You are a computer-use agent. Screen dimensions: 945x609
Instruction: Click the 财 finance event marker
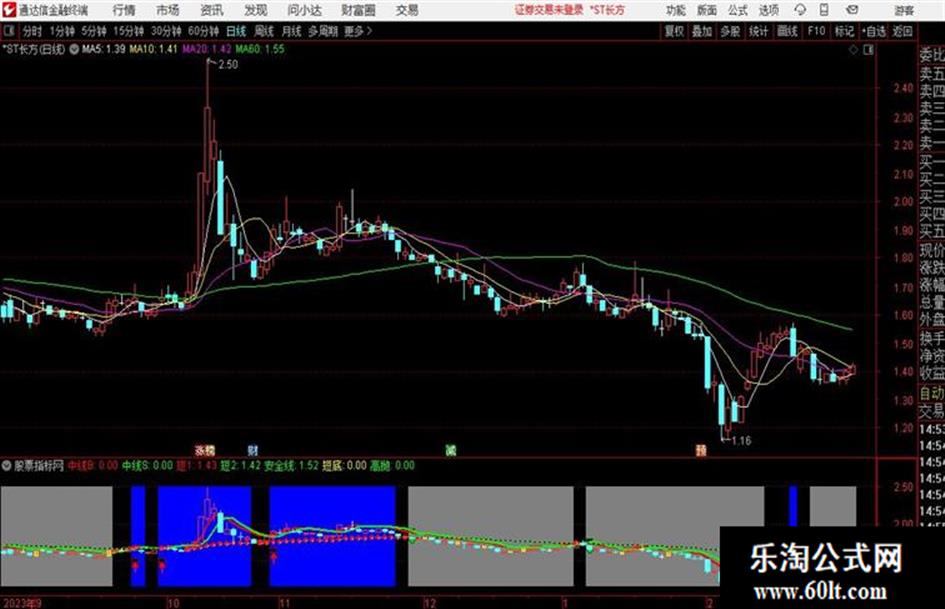click(x=253, y=450)
